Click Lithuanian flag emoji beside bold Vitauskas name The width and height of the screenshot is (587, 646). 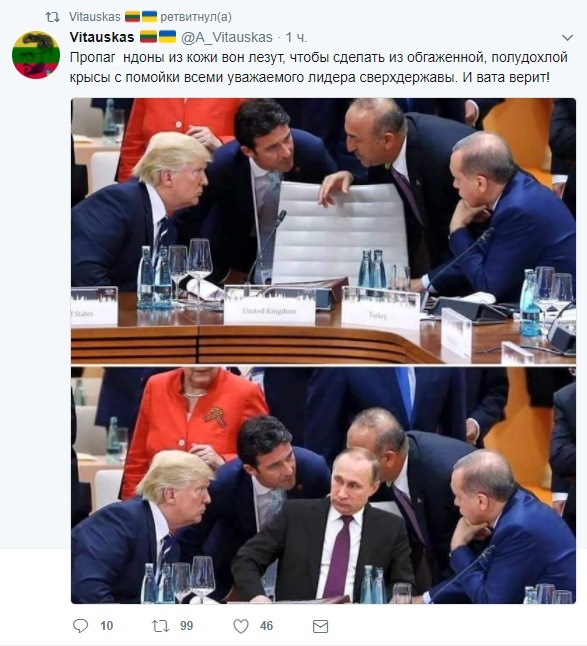[148, 37]
